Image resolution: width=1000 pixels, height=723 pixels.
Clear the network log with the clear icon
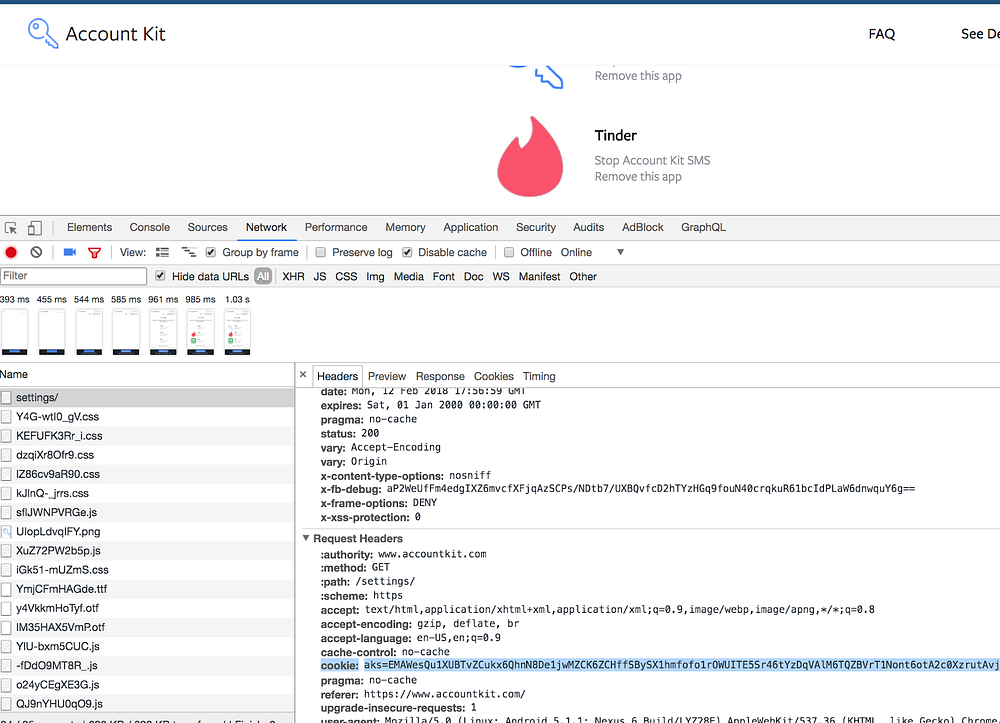36,252
